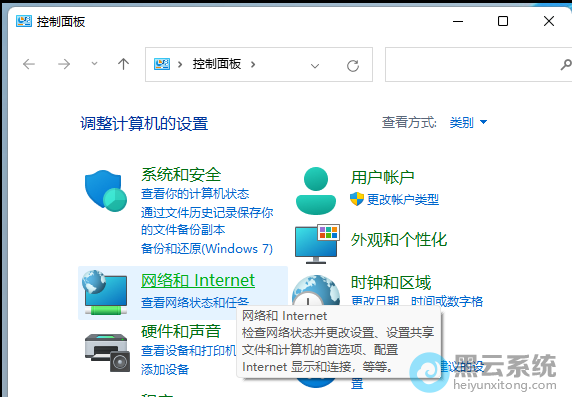Open 网络和 Internet category
The height and width of the screenshot is (397, 572).
click(198, 281)
